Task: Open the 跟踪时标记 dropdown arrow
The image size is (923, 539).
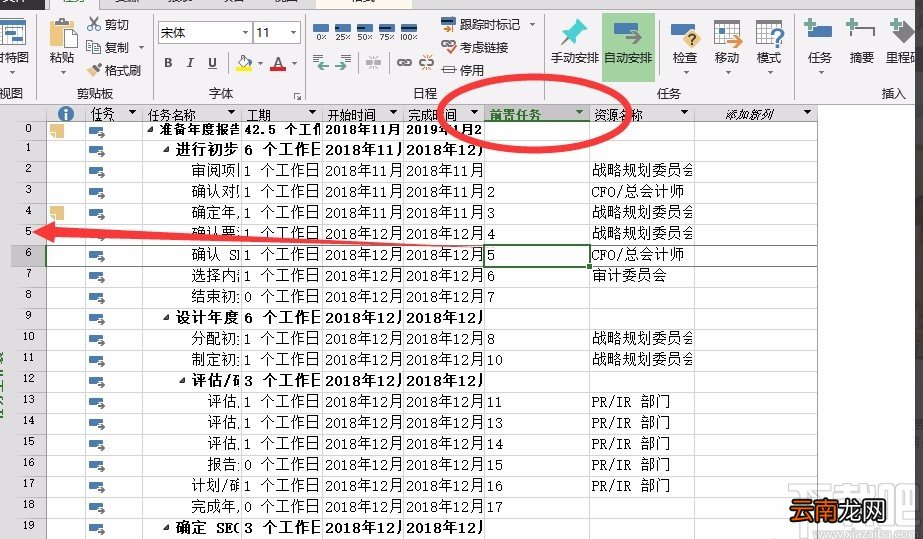Action: click(x=532, y=24)
